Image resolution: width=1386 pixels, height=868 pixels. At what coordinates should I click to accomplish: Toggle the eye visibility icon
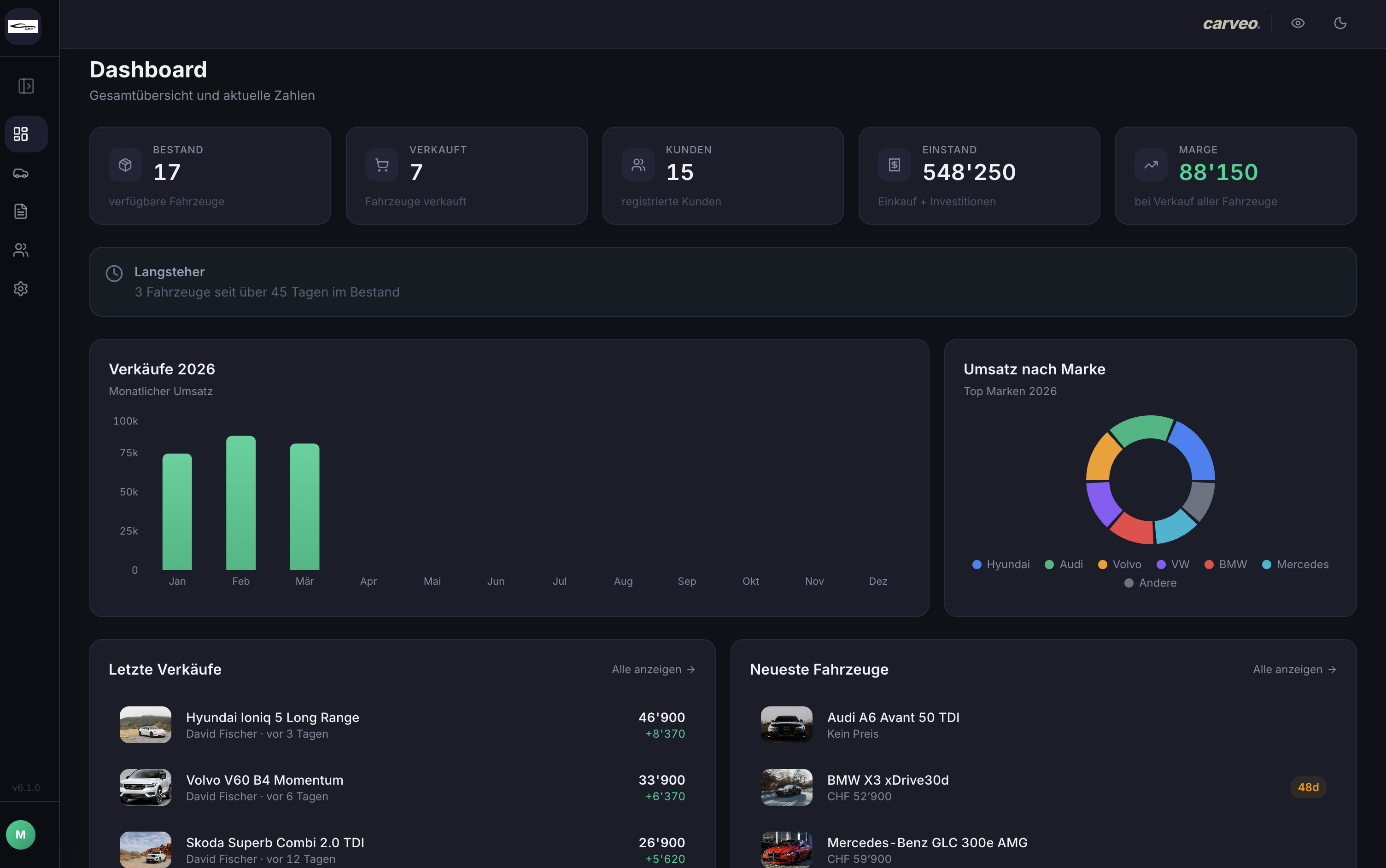click(x=1298, y=23)
